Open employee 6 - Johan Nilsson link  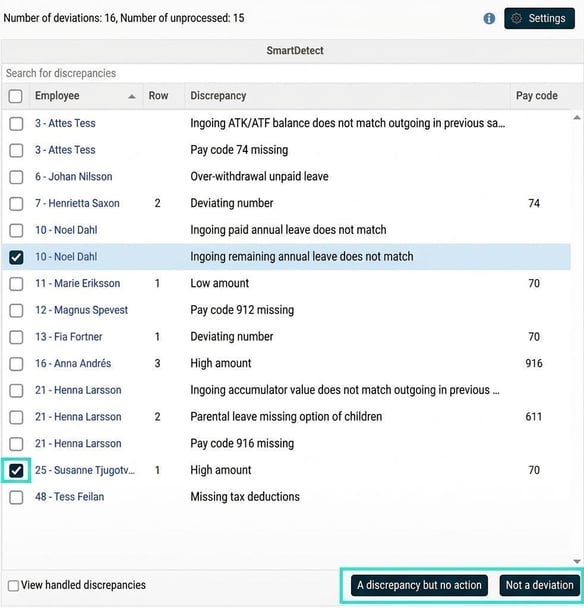74,177
